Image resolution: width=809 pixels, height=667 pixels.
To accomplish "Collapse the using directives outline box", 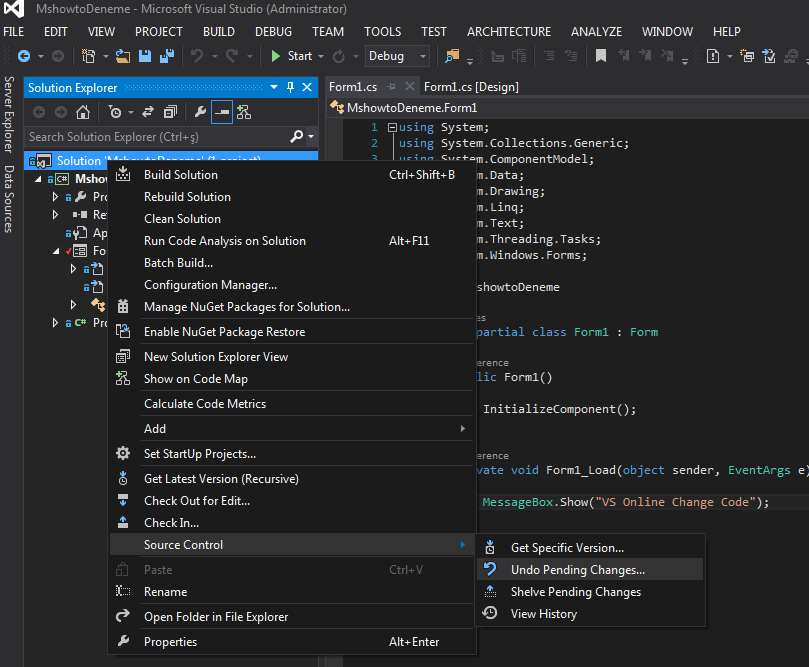I will (393, 127).
